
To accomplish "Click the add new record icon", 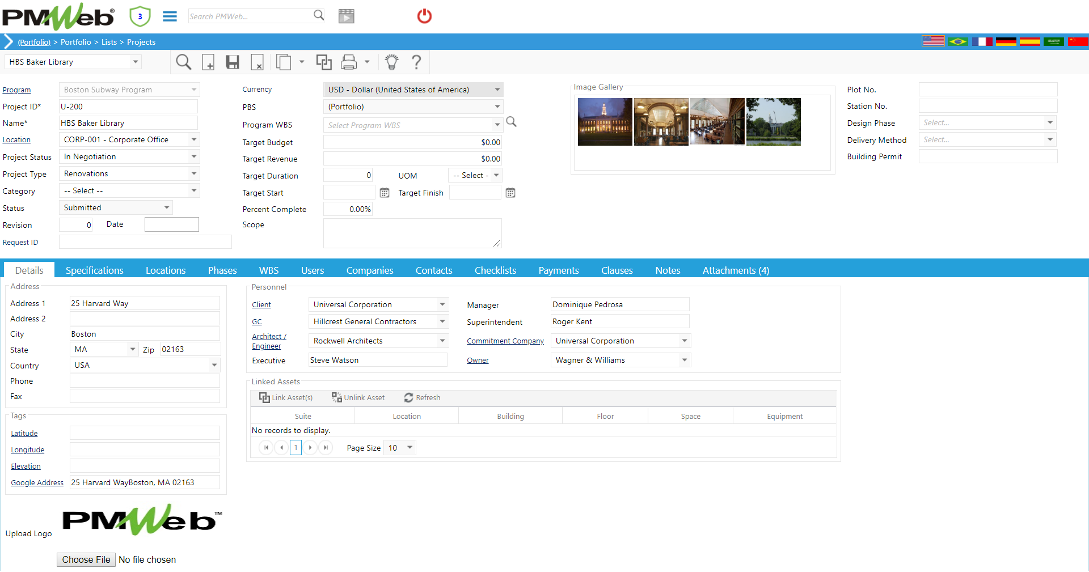I will [208, 62].
